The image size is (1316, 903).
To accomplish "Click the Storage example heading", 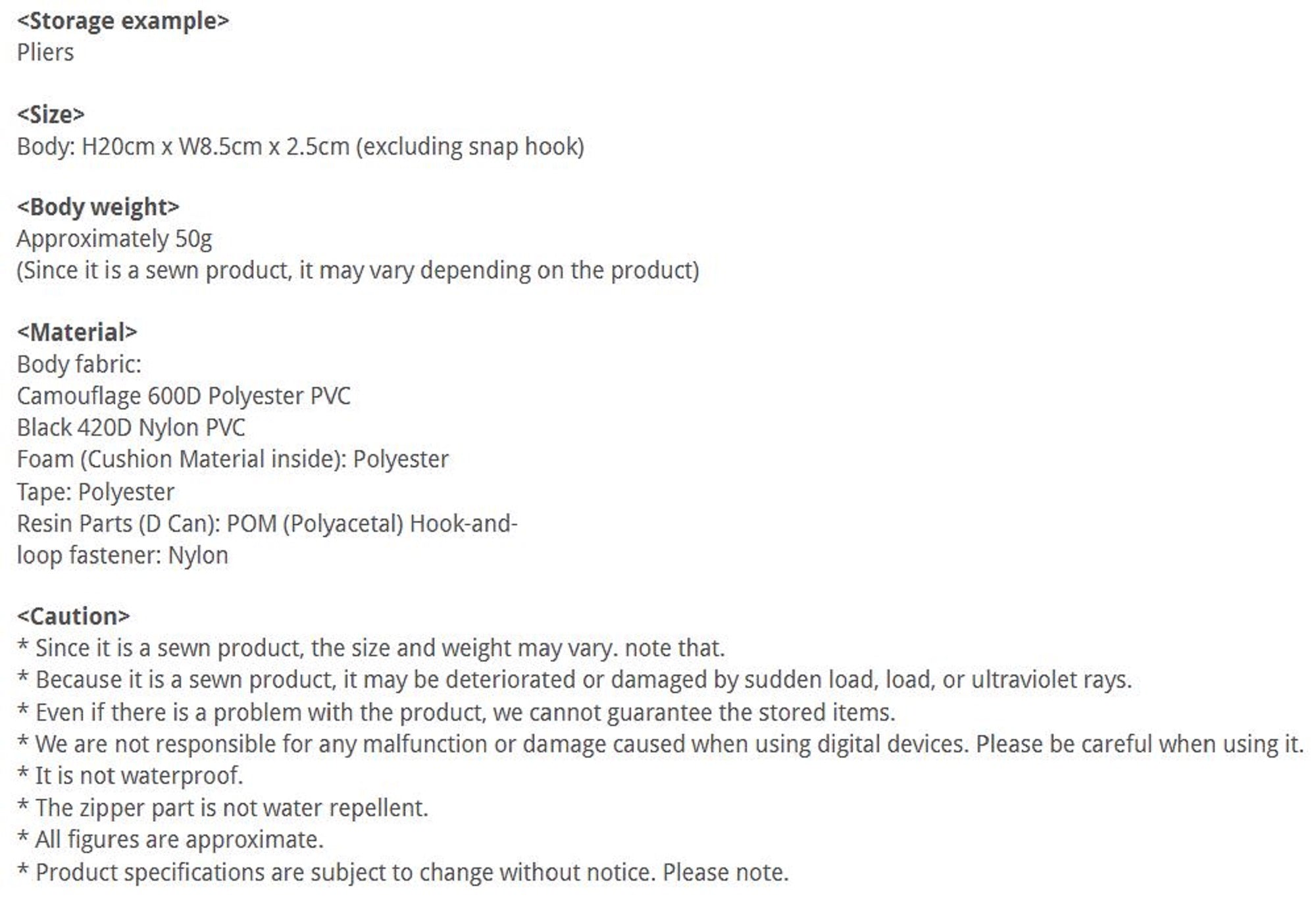I will (x=123, y=21).
